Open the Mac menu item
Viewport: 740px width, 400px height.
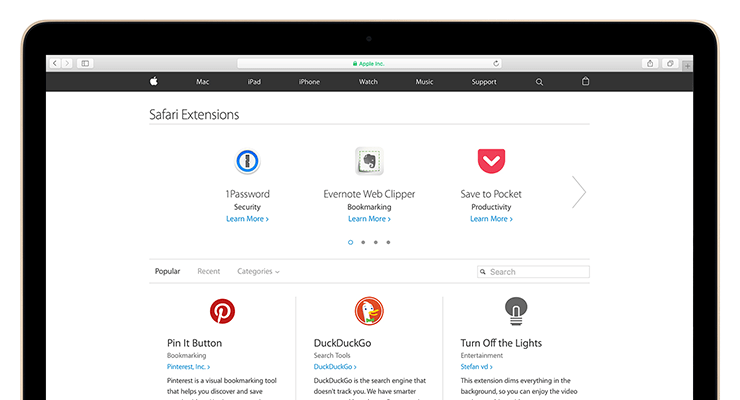pyautogui.click(x=202, y=82)
